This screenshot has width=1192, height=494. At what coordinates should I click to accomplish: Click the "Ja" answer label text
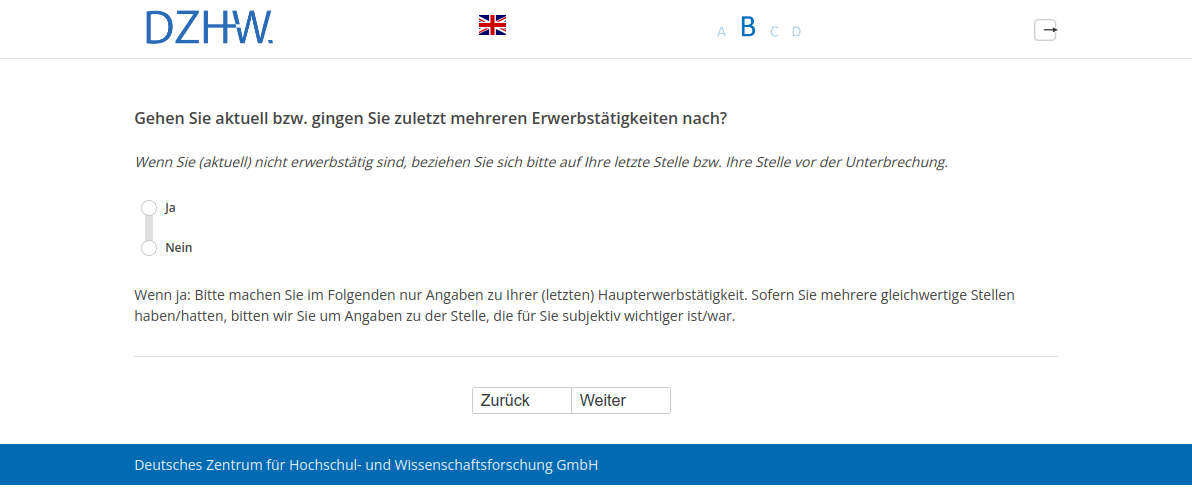click(170, 208)
